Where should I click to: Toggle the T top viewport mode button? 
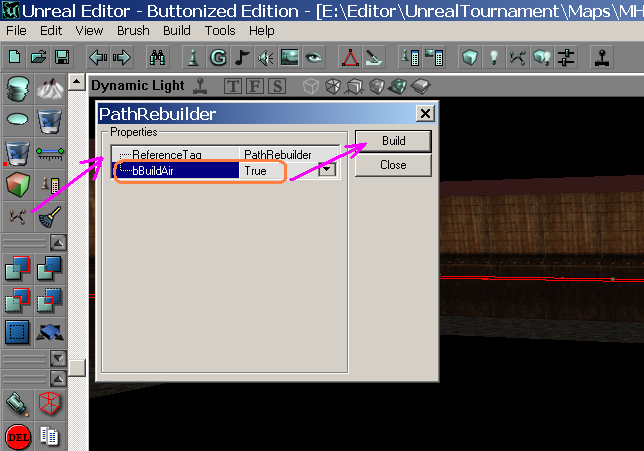coord(233,86)
